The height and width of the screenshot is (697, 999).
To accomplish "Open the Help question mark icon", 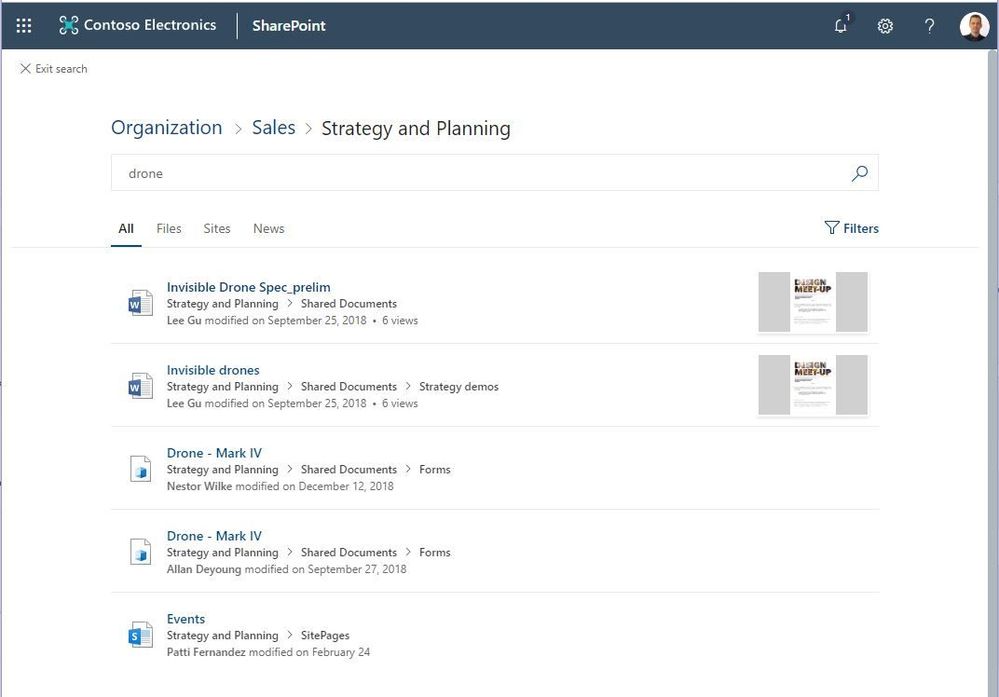I will 929,26.
